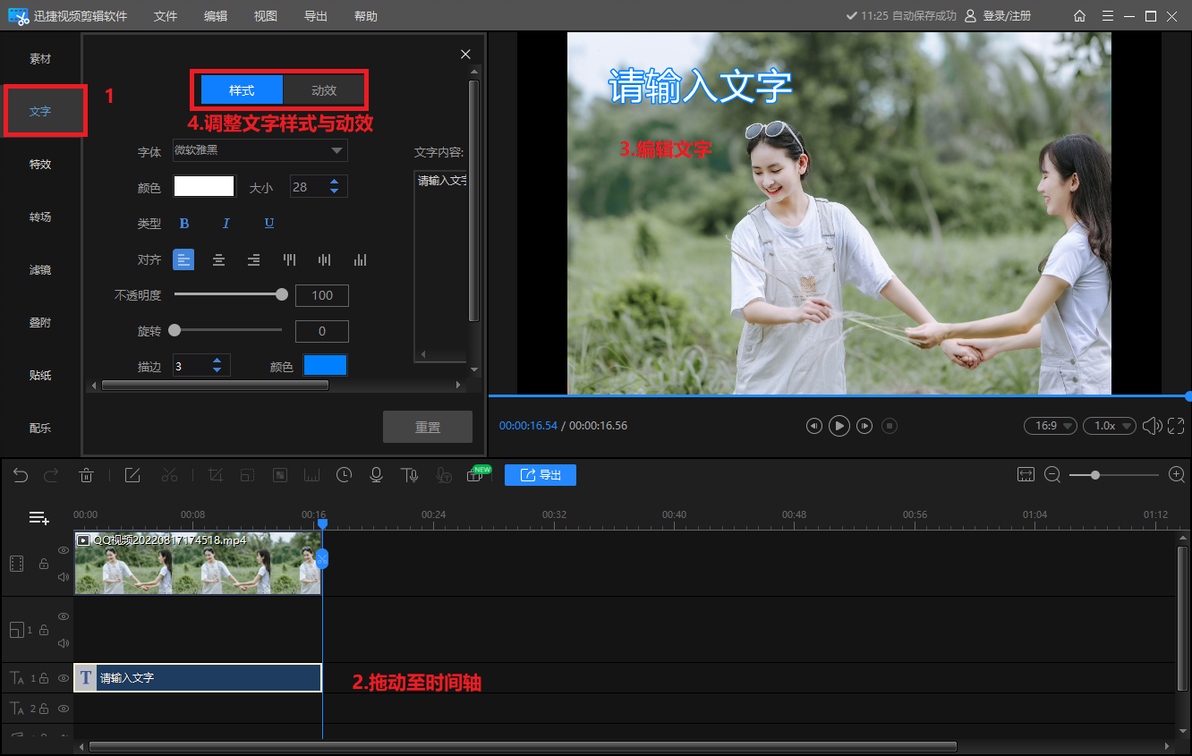Decrease stroke width with down arrow
1192x756 pixels.
(x=217, y=370)
